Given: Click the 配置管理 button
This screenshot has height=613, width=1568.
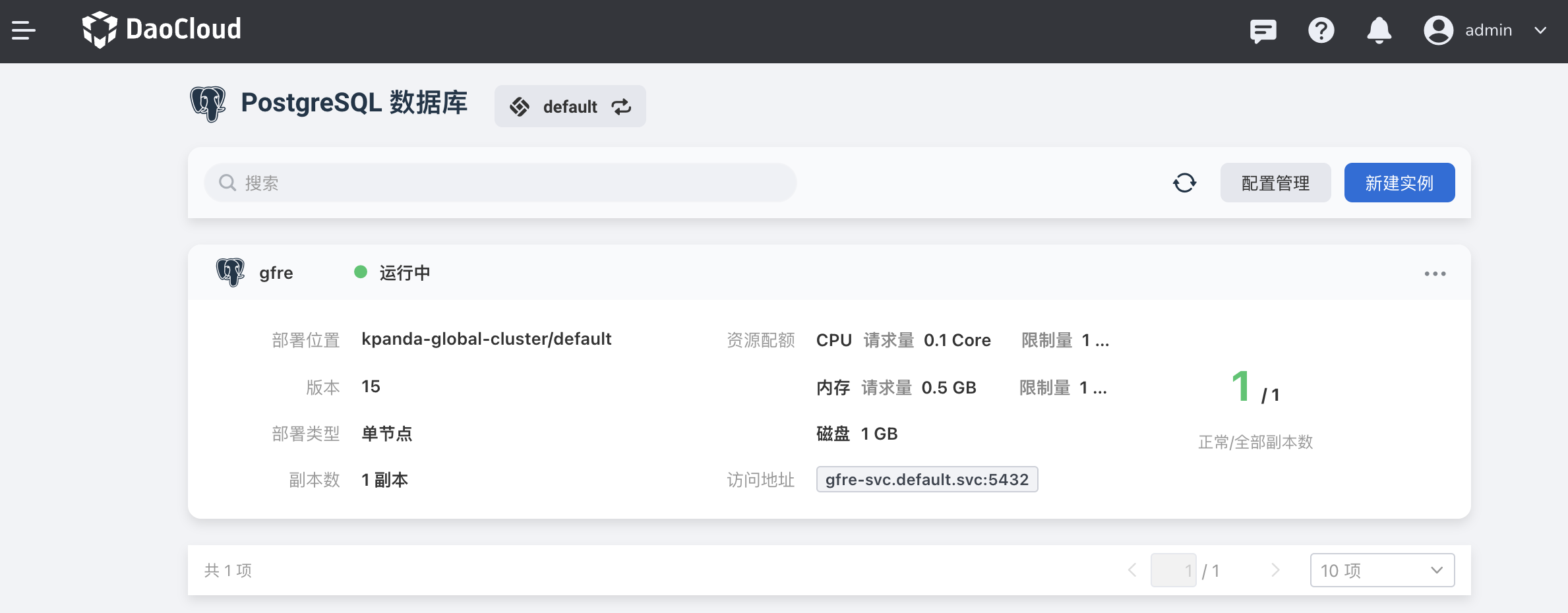Looking at the screenshot, I should tap(1275, 183).
